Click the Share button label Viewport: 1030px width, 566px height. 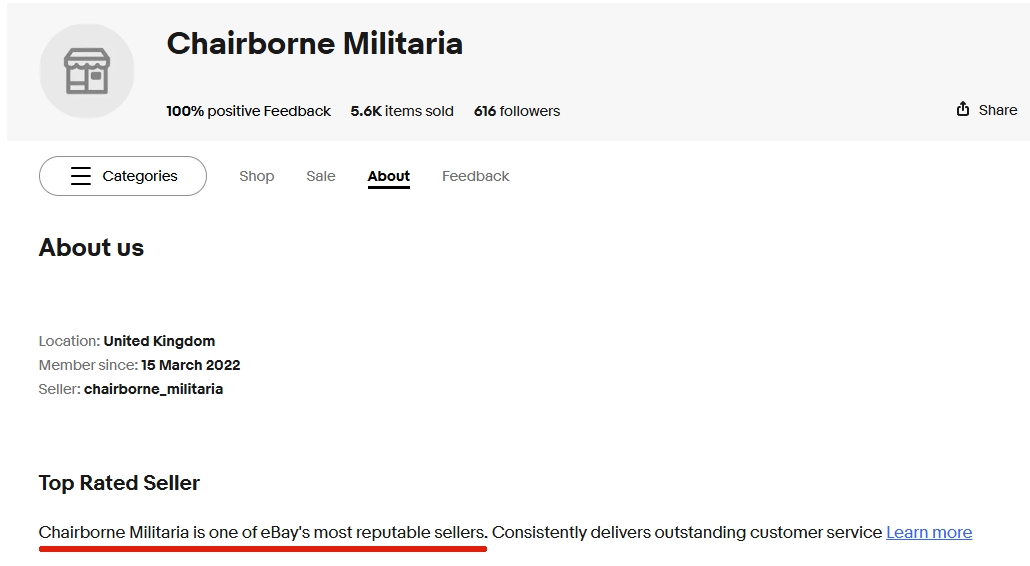point(997,110)
